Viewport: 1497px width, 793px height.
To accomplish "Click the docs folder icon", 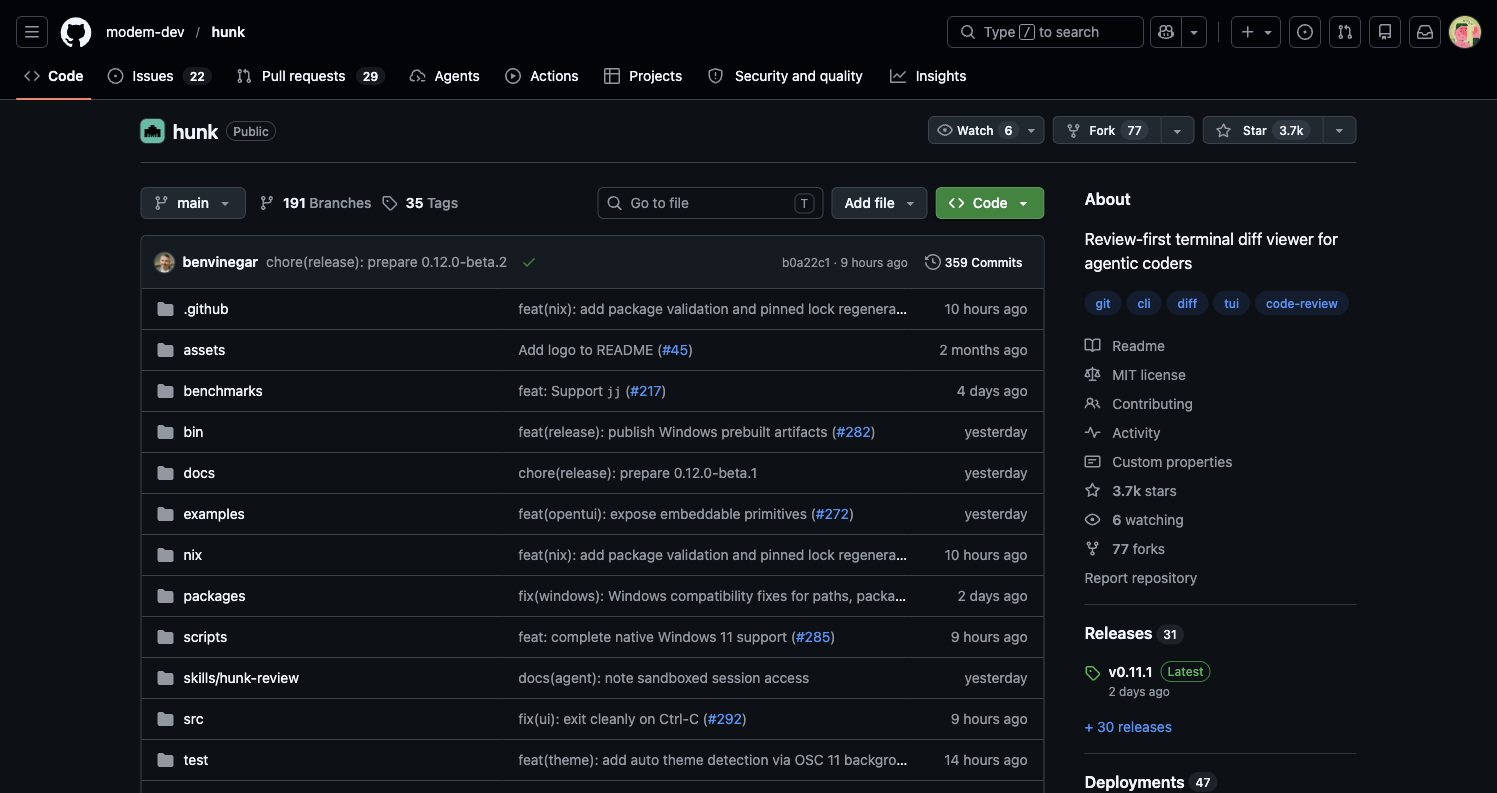I will 165,473.
